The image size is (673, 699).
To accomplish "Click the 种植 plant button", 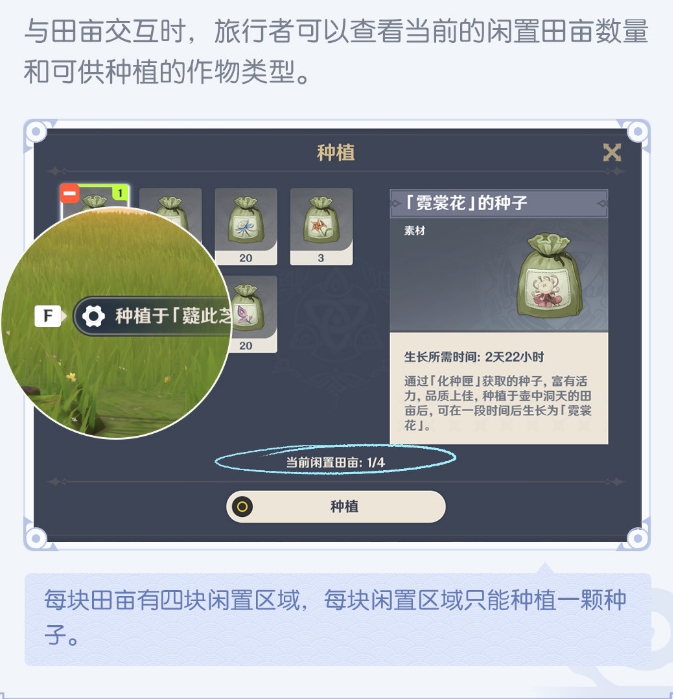I will tap(336, 506).
